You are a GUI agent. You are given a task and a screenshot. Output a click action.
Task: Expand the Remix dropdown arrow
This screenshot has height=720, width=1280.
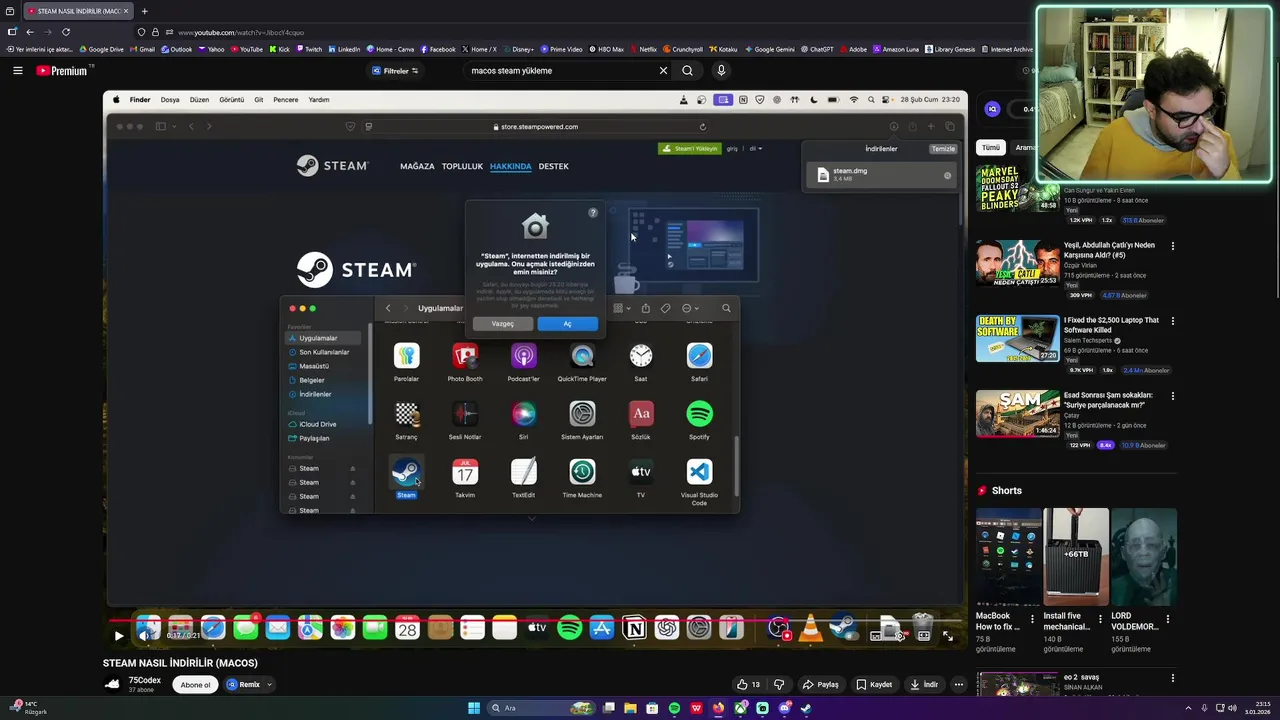(270, 684)
